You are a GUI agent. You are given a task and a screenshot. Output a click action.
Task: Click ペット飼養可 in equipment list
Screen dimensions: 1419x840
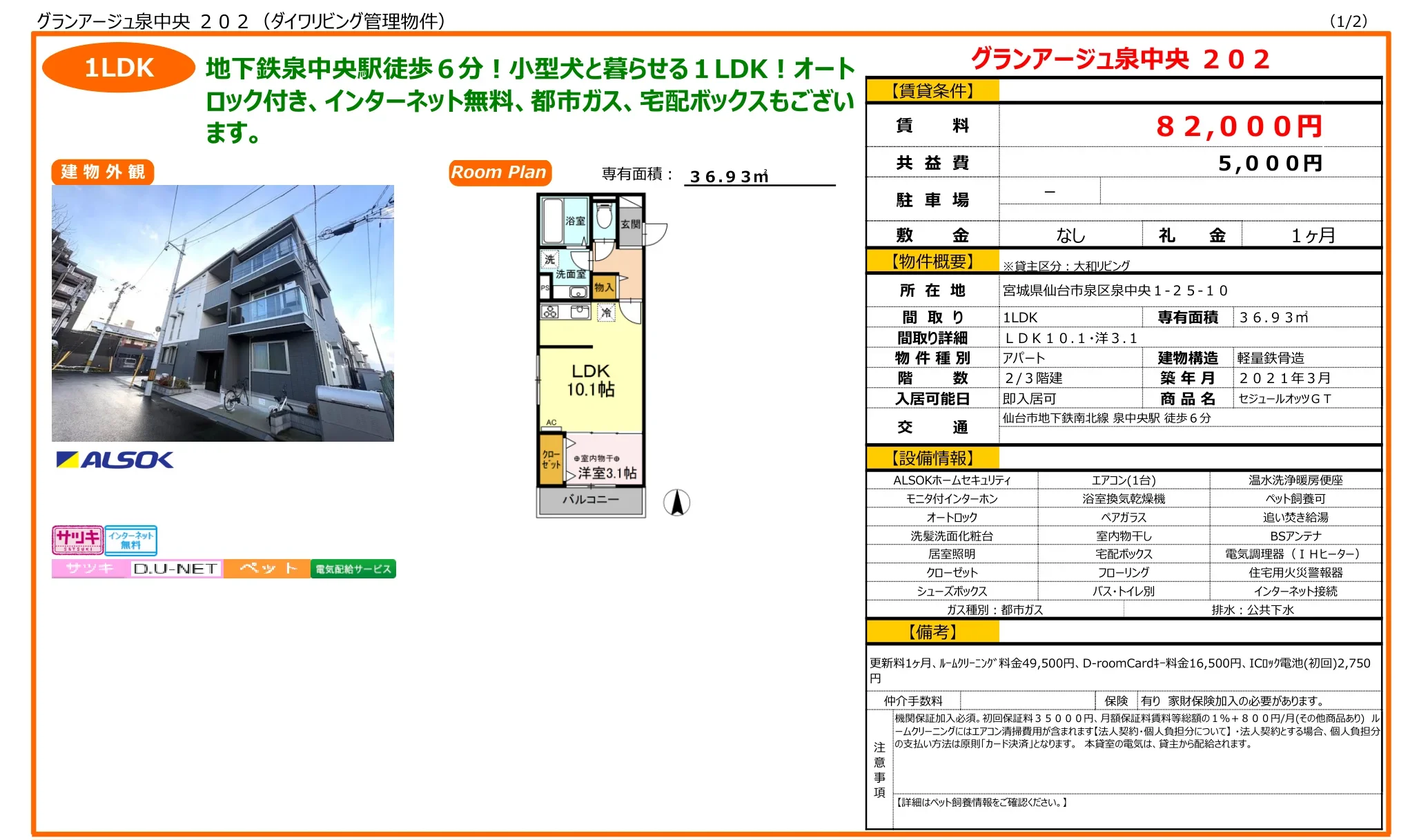click(1295, 499)
